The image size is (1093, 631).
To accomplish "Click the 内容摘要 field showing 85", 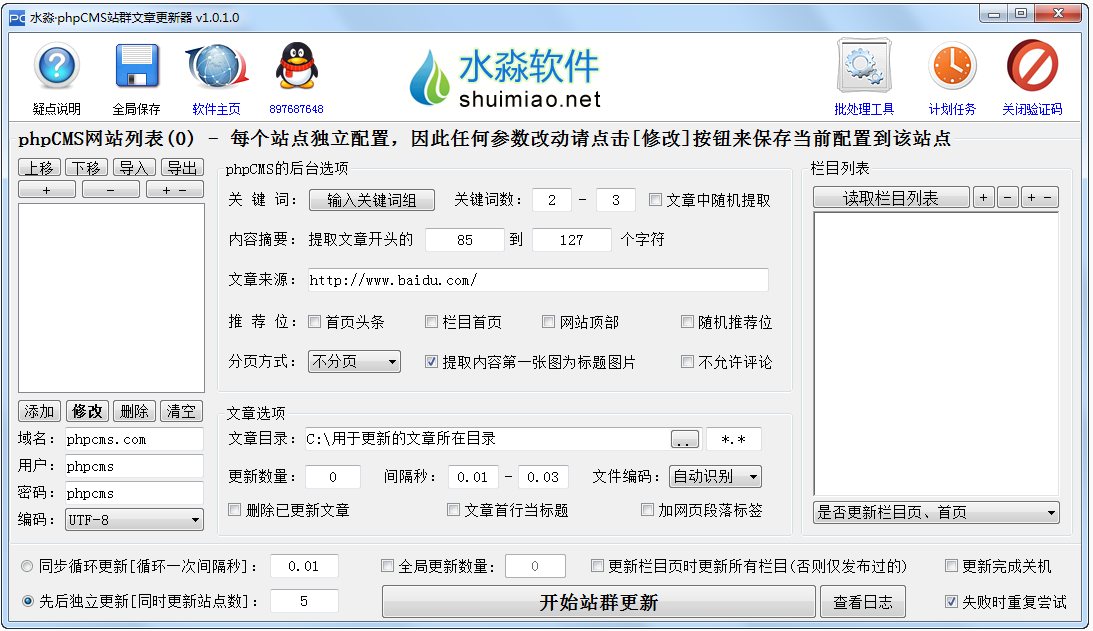I will click(465, 240).
